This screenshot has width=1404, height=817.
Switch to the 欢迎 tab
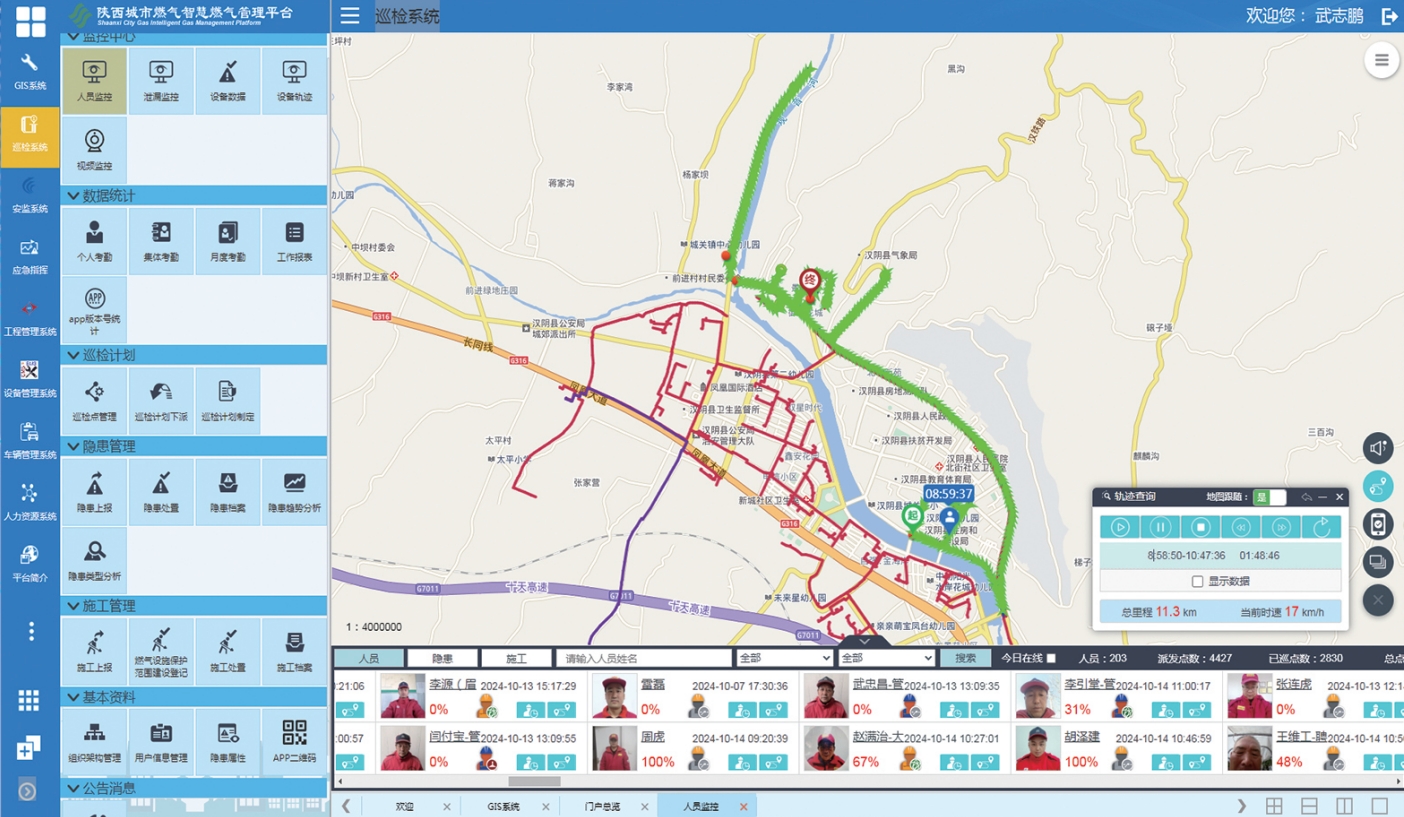(x=404, y=806)
